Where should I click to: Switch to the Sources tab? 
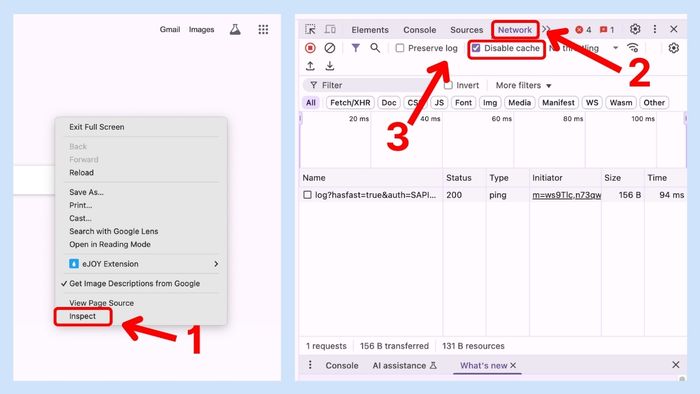coord(467,30)
